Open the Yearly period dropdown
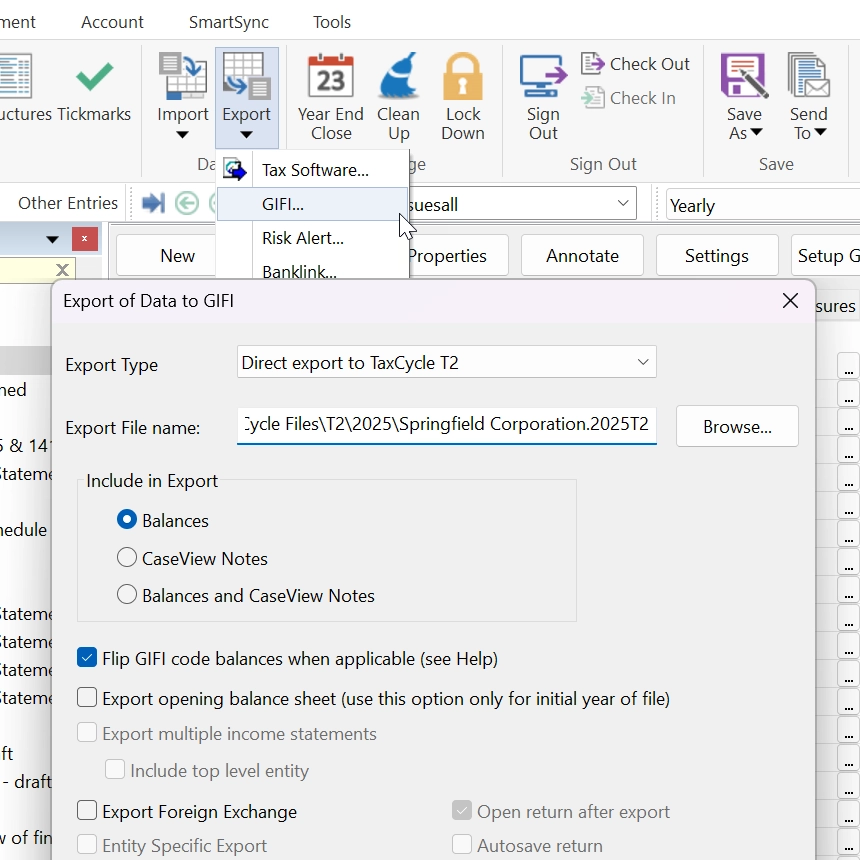 click(762, 205)
